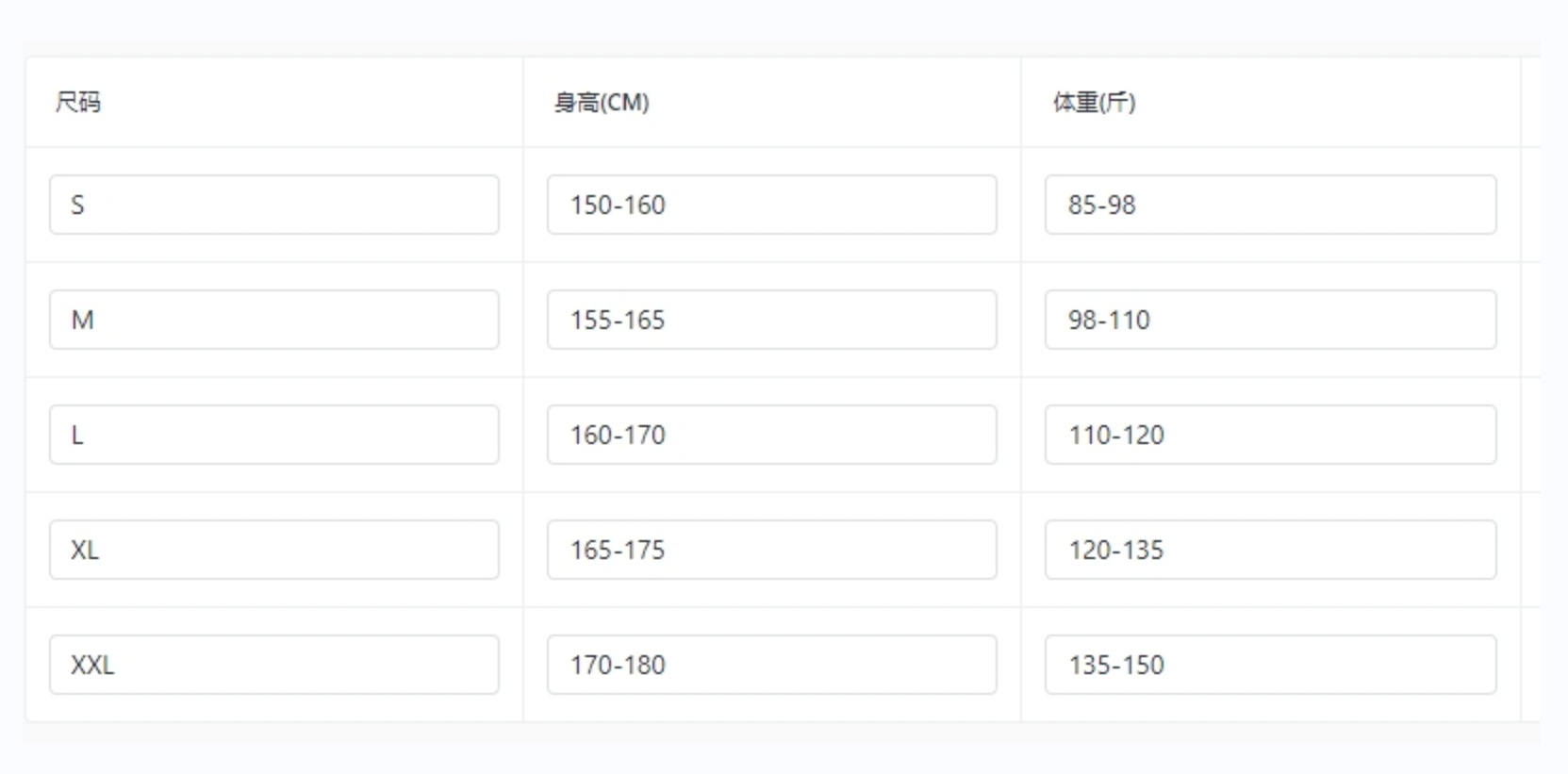
Task: Click the 体重(斤) column header
Action: pyautogui.click(x=1094, y=102)
